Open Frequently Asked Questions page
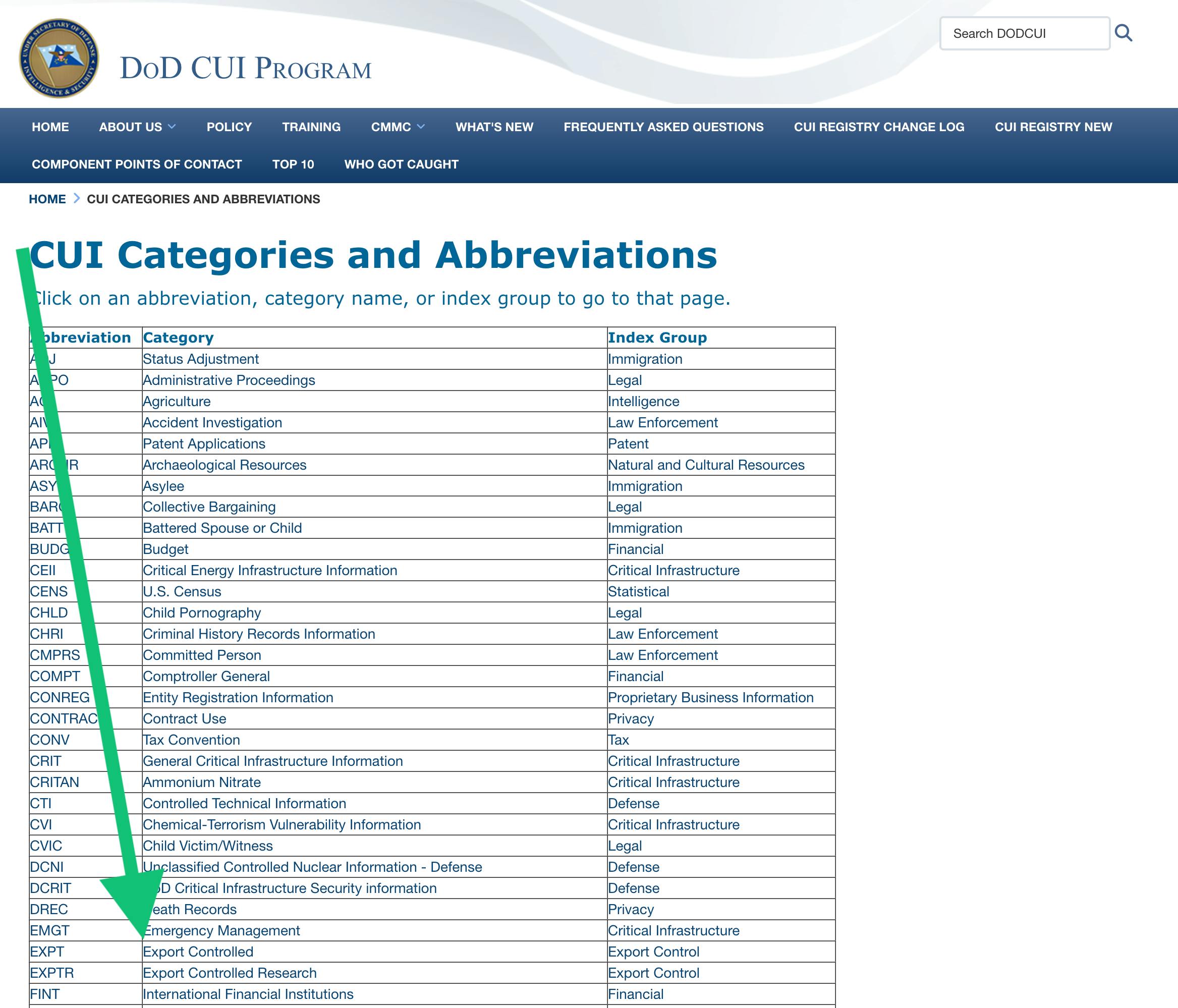This screenshot has width=1178, height=1008. 663,127
